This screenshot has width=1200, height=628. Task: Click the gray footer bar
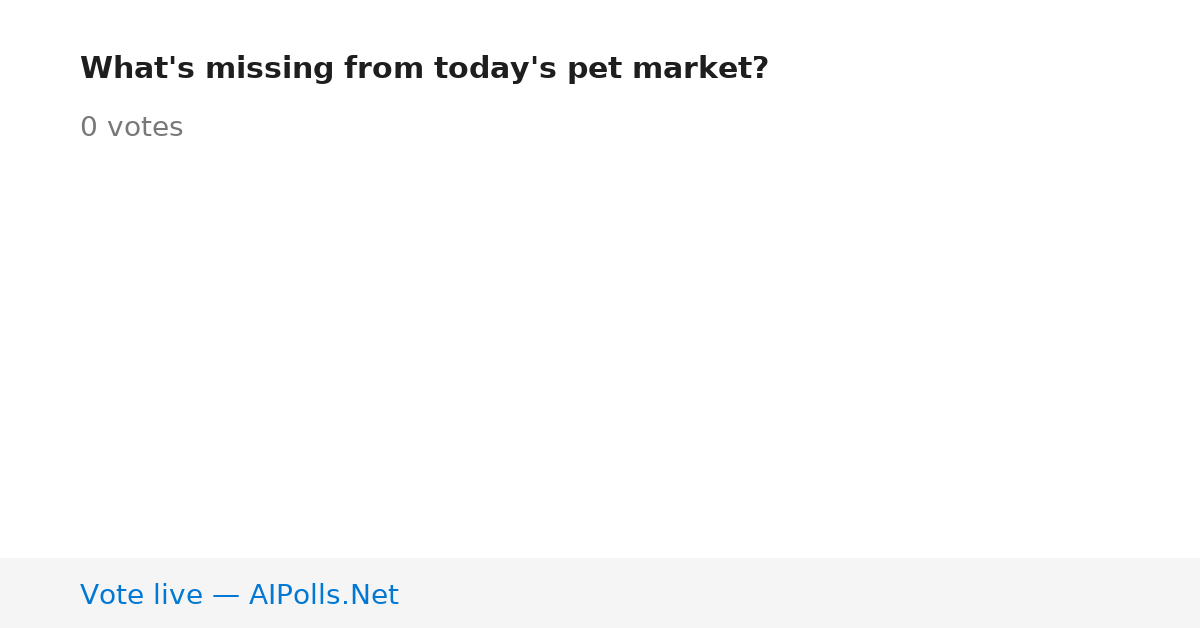point(600,593)
